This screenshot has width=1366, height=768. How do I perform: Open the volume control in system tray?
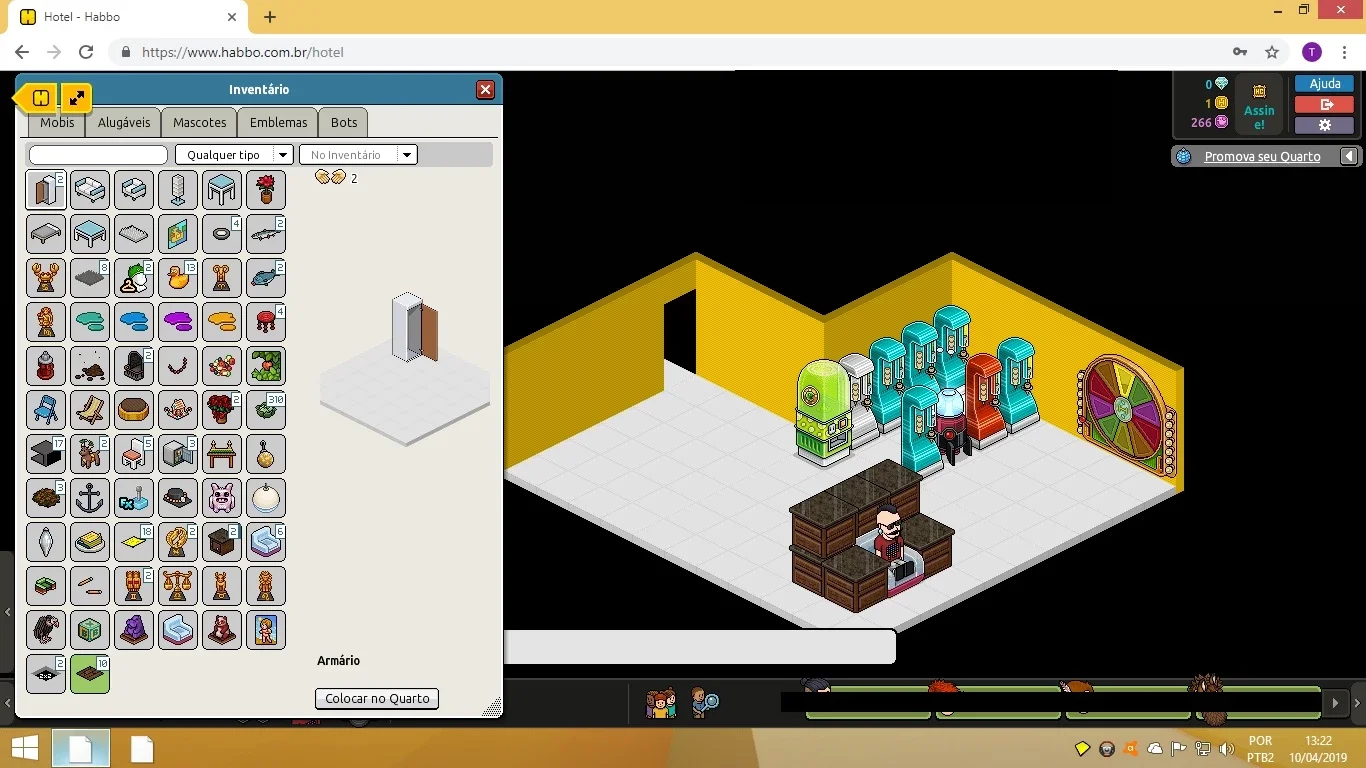click(x=1227, y=749)
